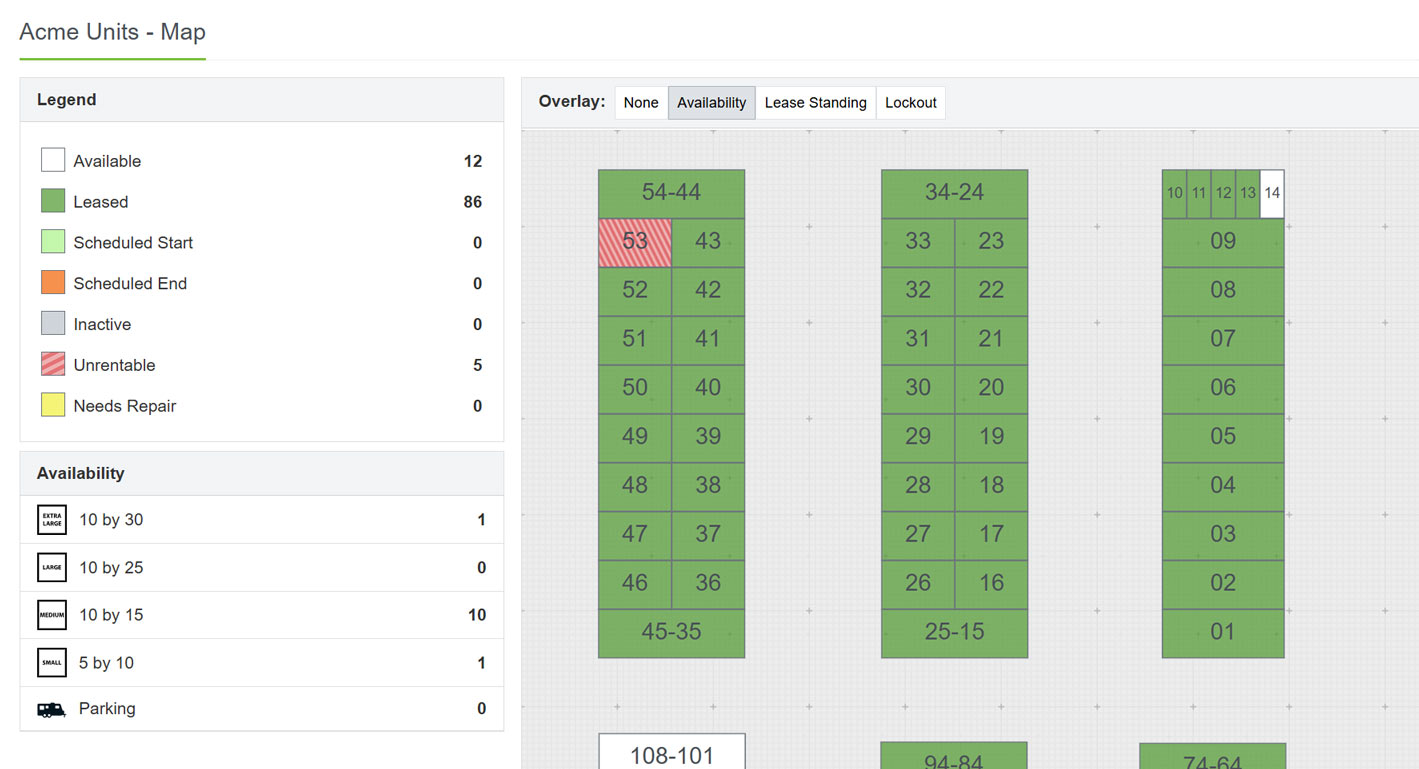Click unit 50 on the map
Viewport: 1419px width, 769px height.
point(635,389)
